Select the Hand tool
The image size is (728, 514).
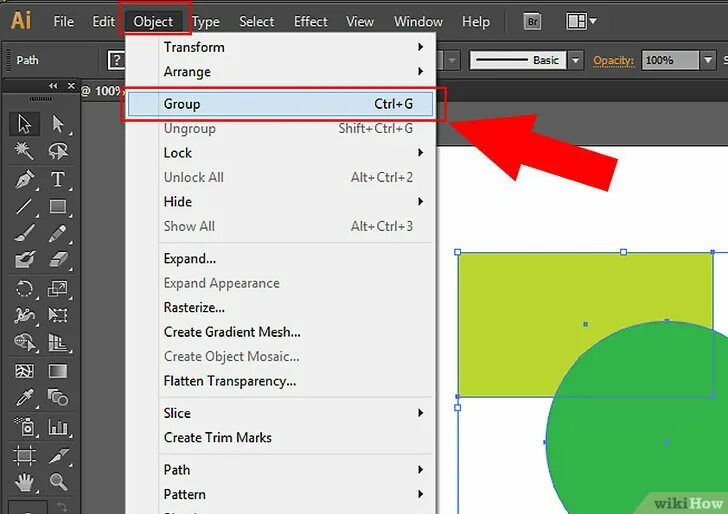[24, 482]
